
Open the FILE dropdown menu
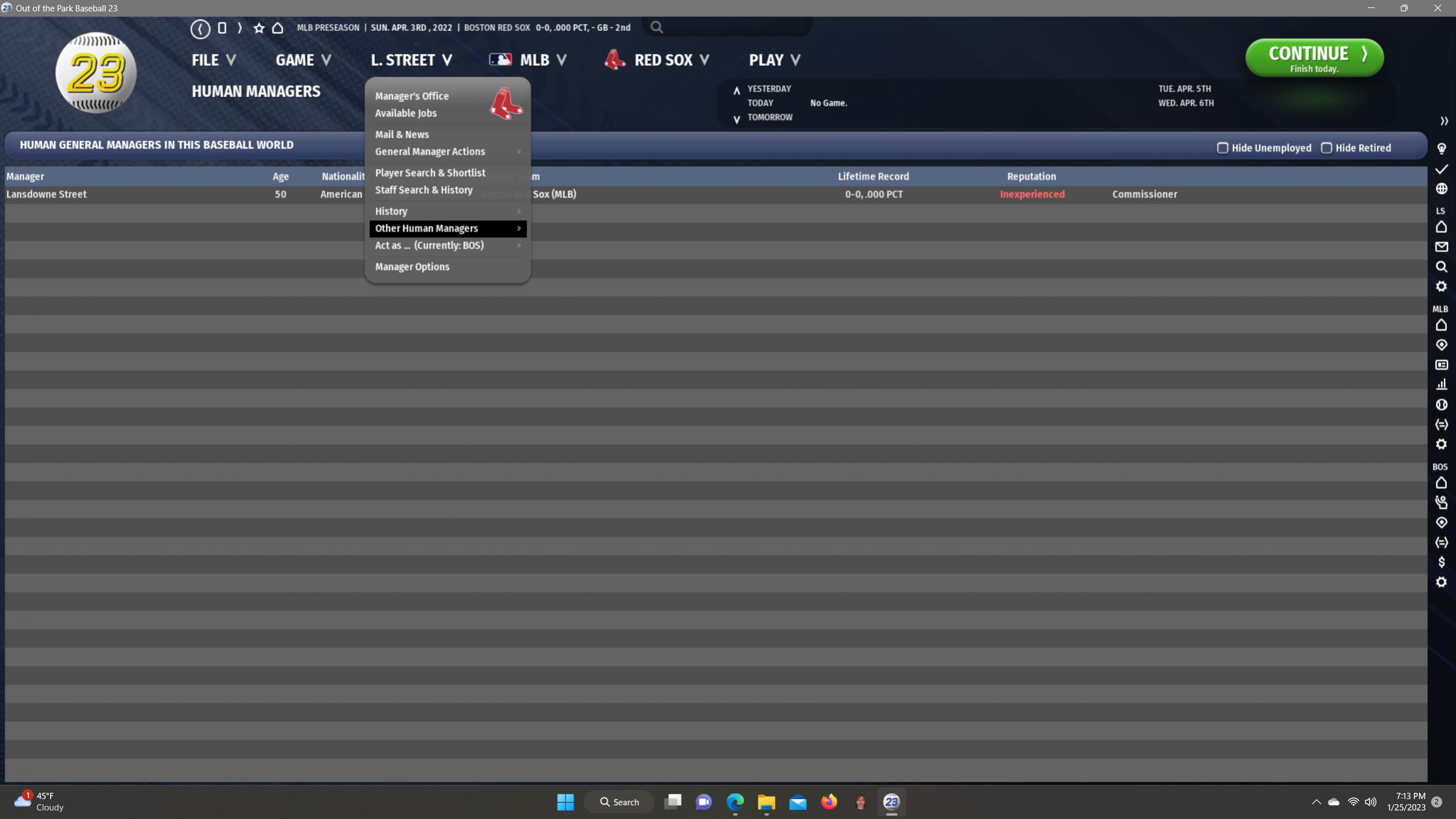[x=213, y=60]
